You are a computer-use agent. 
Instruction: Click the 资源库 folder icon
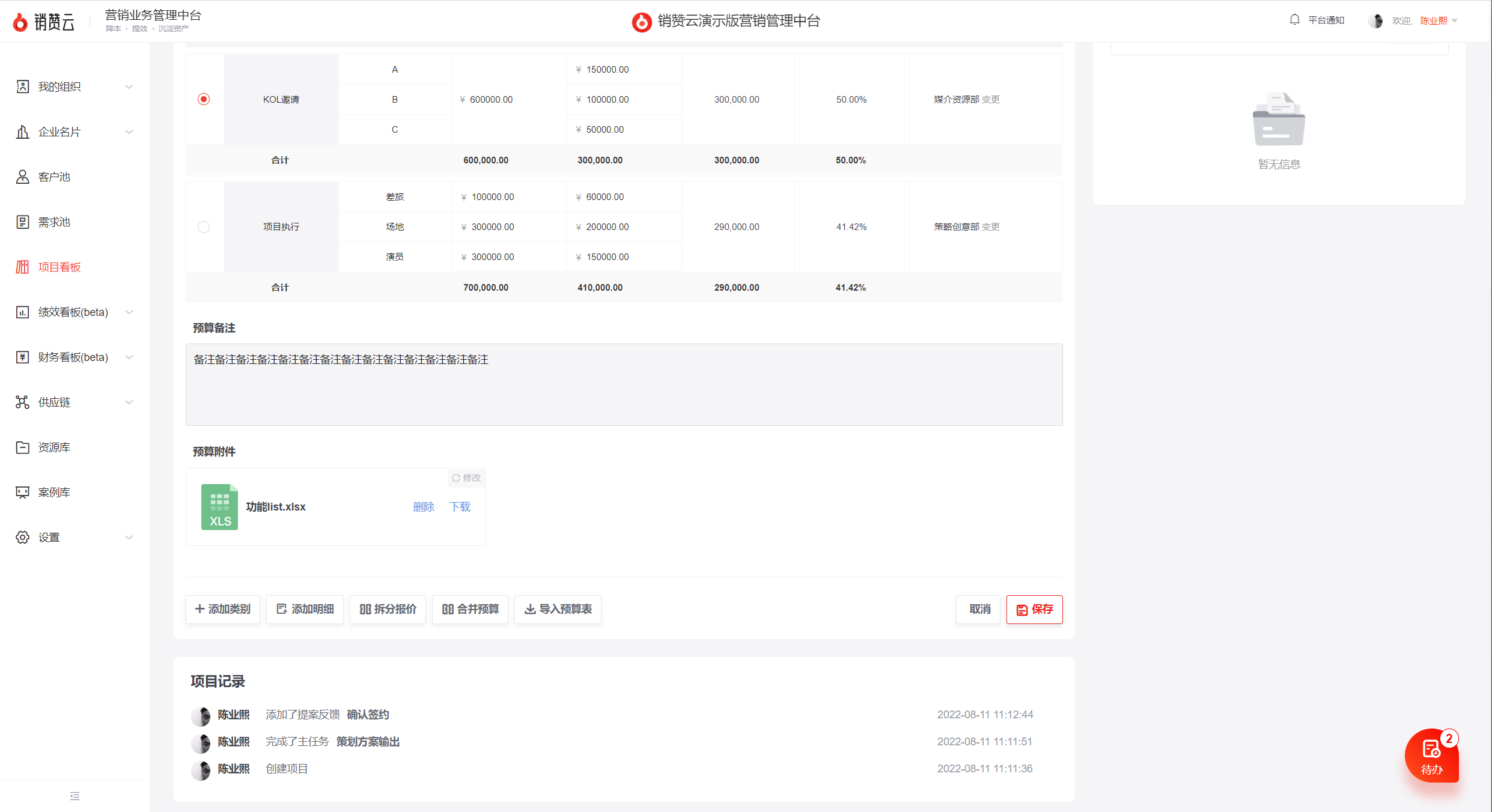tap(22, 447)
